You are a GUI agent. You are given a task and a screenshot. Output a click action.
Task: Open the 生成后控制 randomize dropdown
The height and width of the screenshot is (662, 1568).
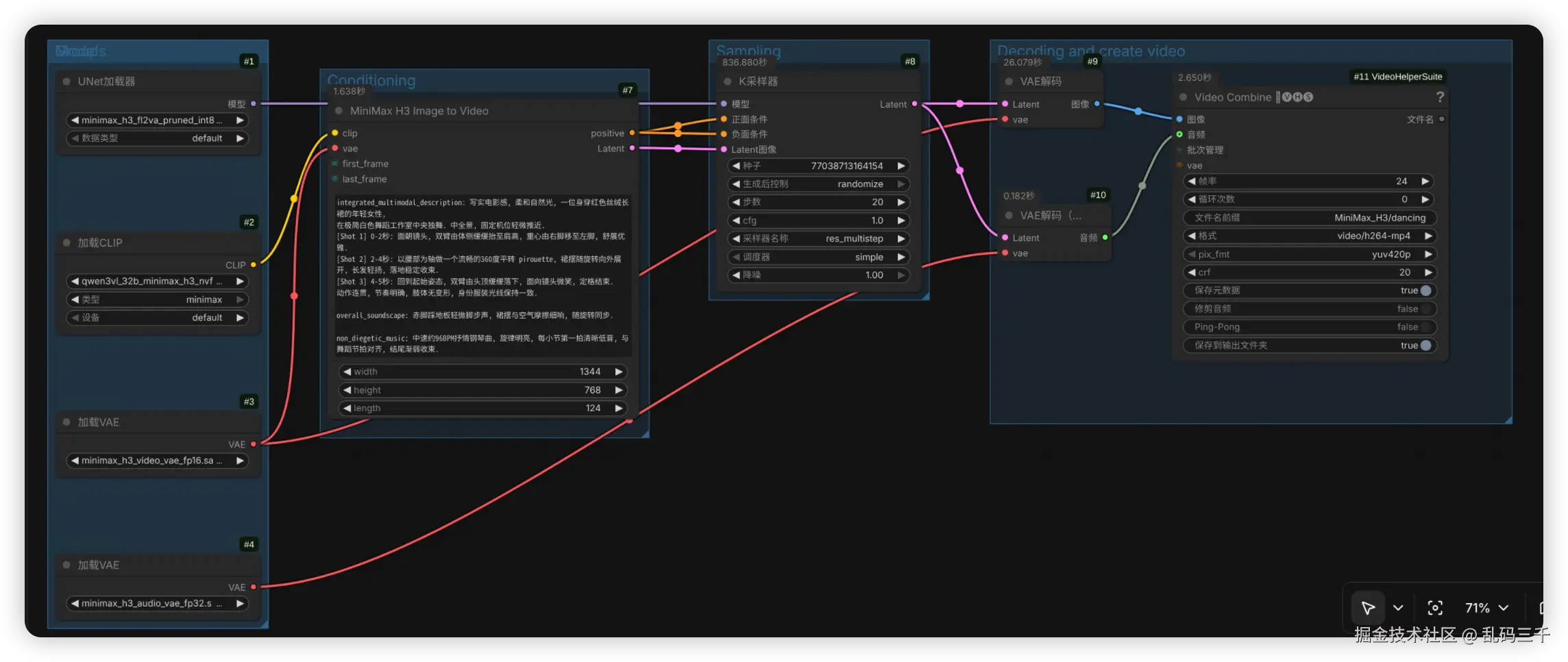820,184
